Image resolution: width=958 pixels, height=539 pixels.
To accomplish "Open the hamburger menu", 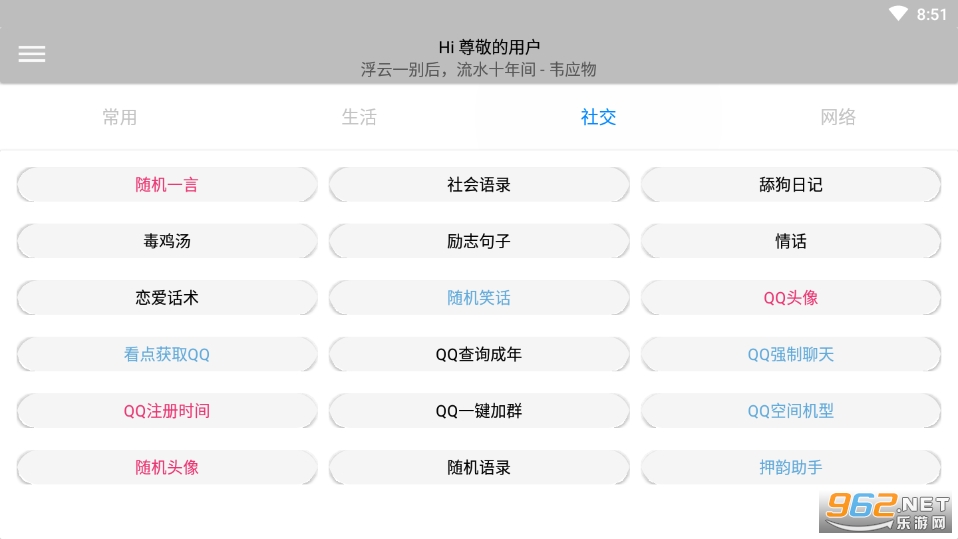I will [x=32, y=54].
